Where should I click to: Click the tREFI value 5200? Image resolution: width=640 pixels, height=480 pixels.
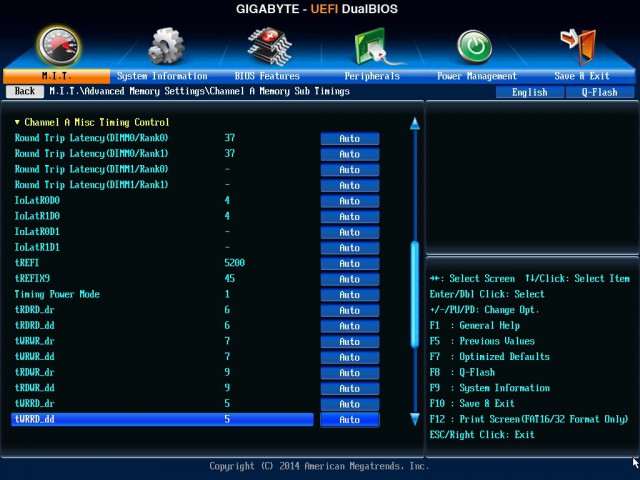(235, 262)
